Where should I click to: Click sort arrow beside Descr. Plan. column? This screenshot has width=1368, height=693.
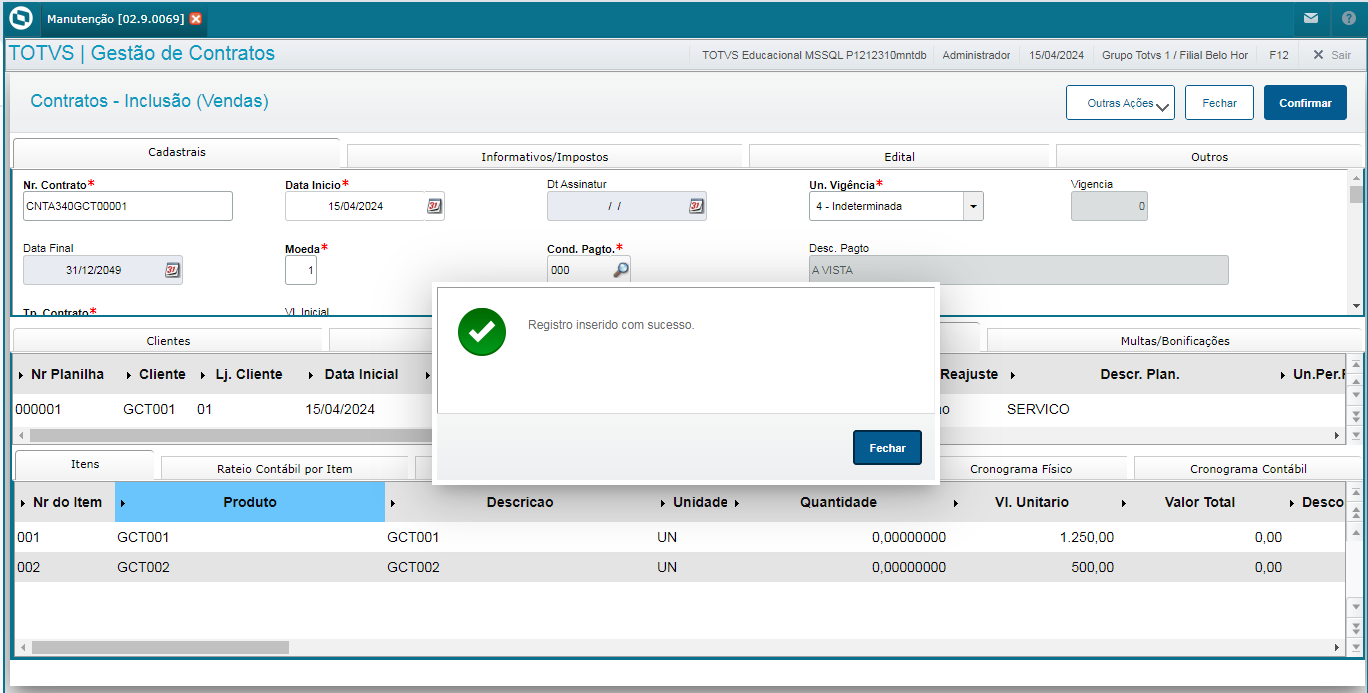(x=1012, y=375)
